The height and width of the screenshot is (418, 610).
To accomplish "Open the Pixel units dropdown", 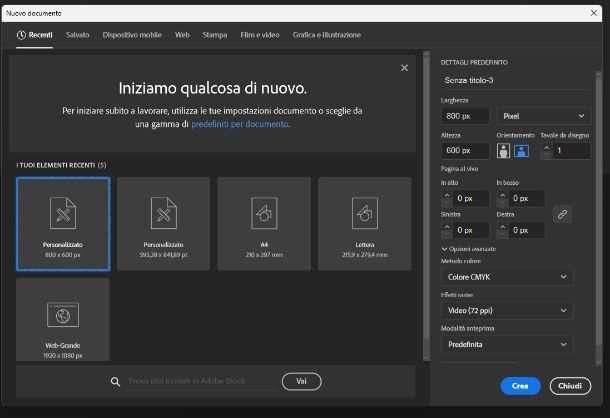I will click(543, 116).
